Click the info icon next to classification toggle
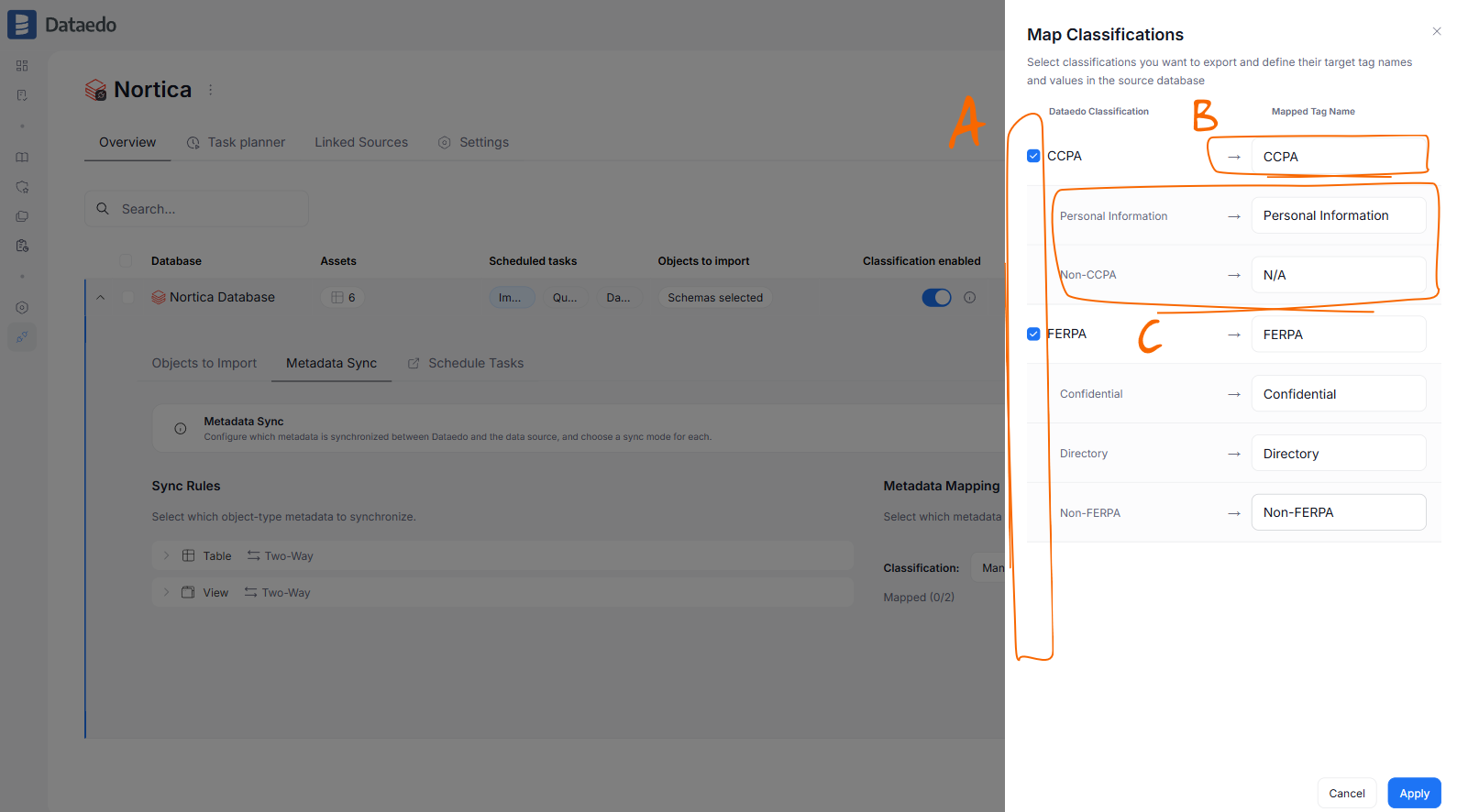Viewport: 1457px width, 812px height. tap(969, 298)
